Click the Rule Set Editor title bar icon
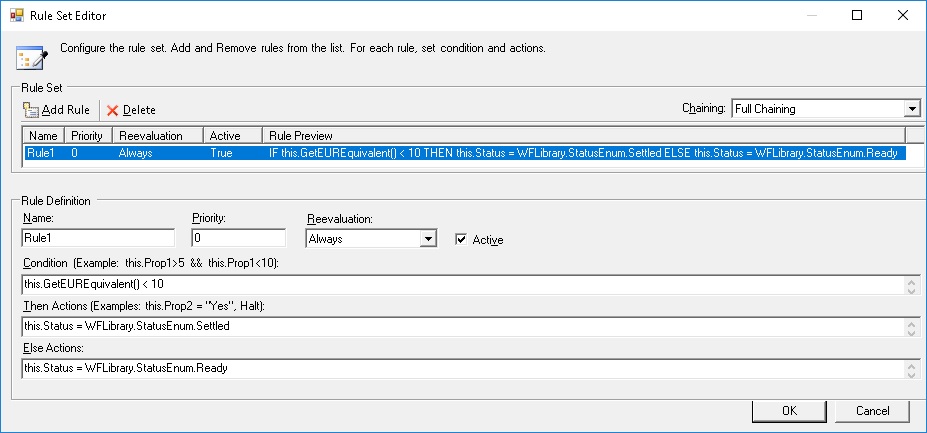 (x=17, y=15)
